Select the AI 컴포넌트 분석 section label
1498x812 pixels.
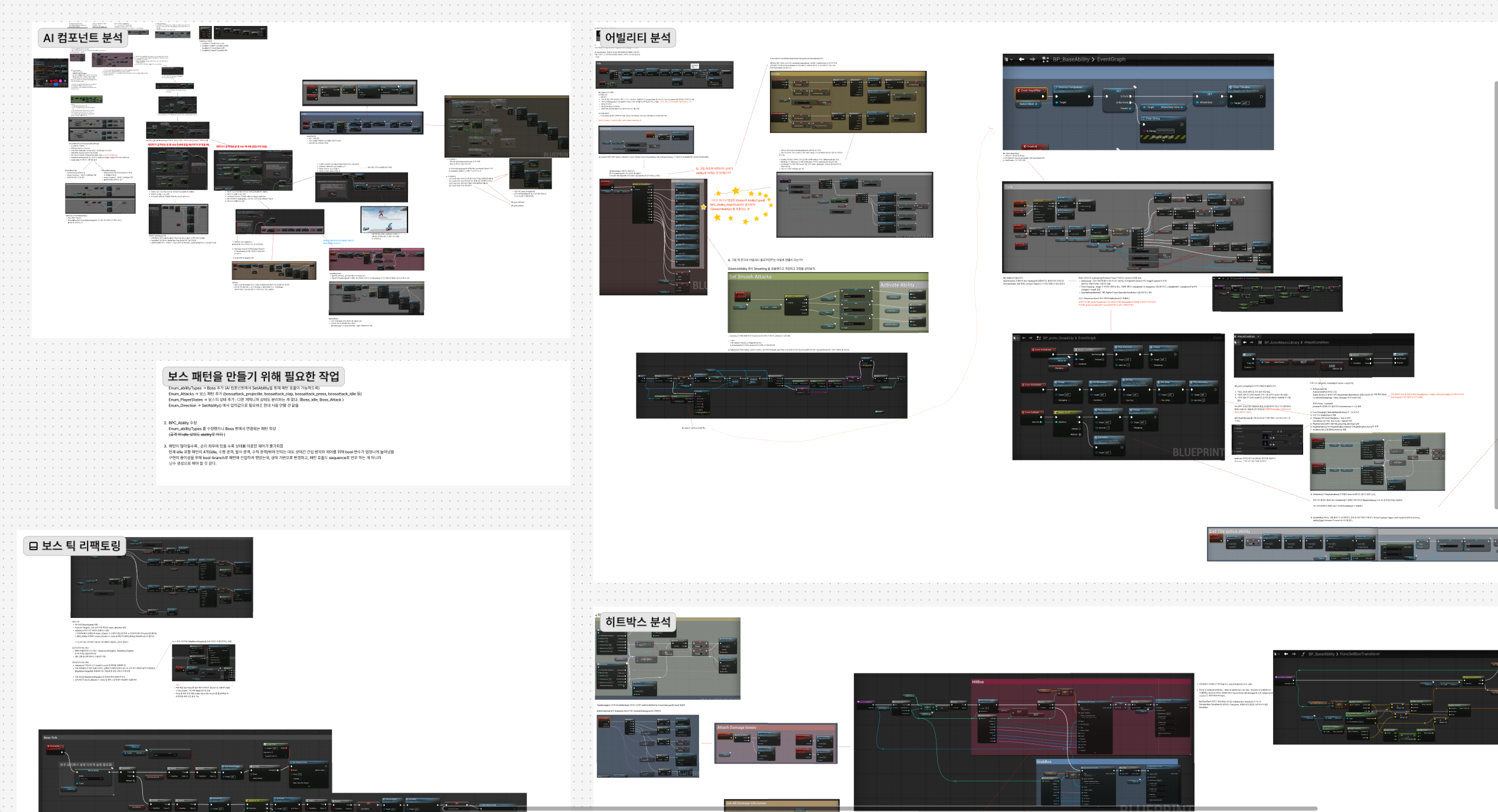coord(83,38)
